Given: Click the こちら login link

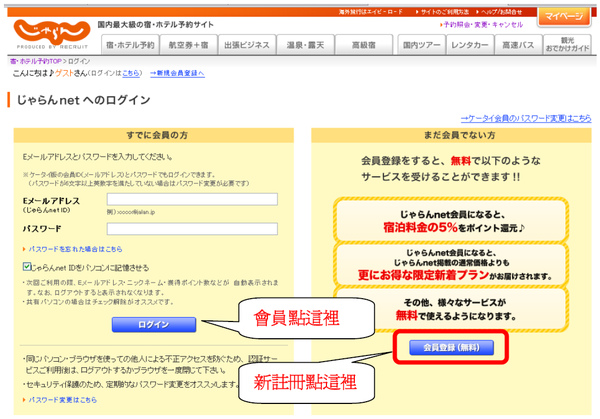Looking at the screenshot, I should 130,73.
